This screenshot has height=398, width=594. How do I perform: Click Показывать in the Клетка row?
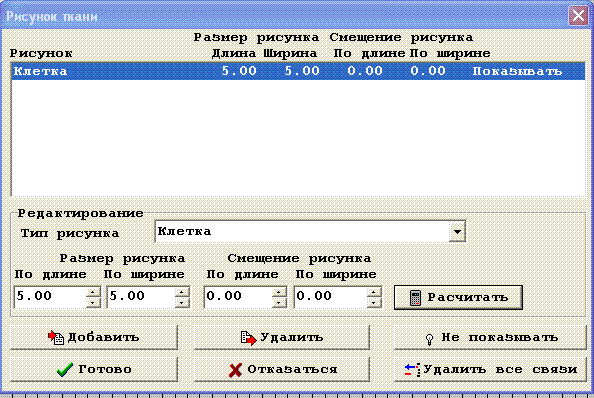(517, 71)
